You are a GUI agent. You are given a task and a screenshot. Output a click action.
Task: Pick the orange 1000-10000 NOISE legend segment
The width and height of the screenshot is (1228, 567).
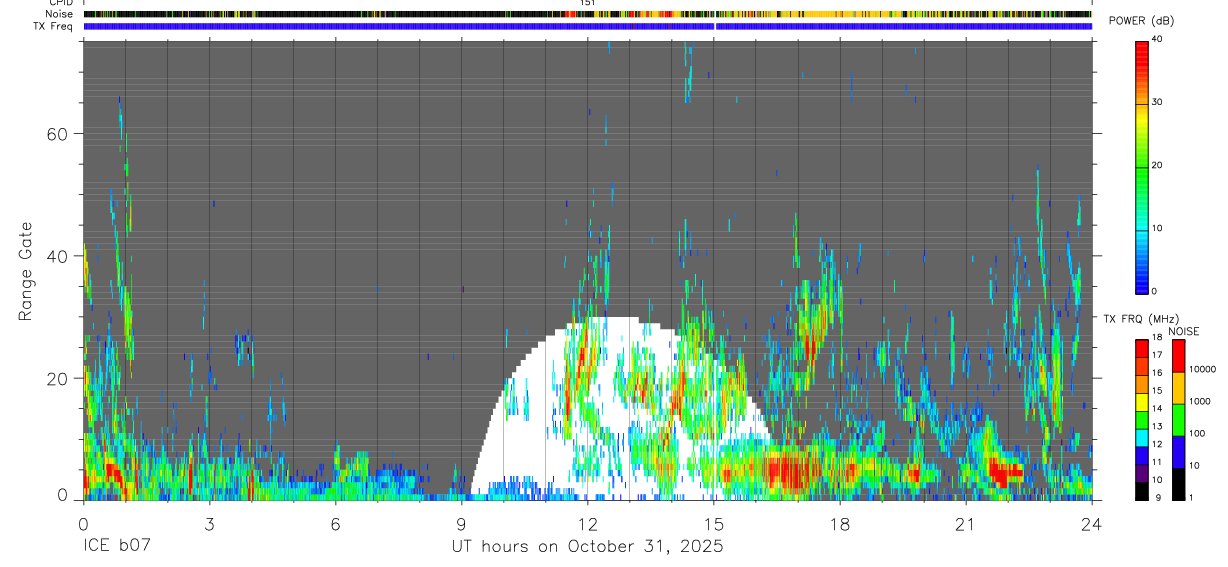point(1178,388)
